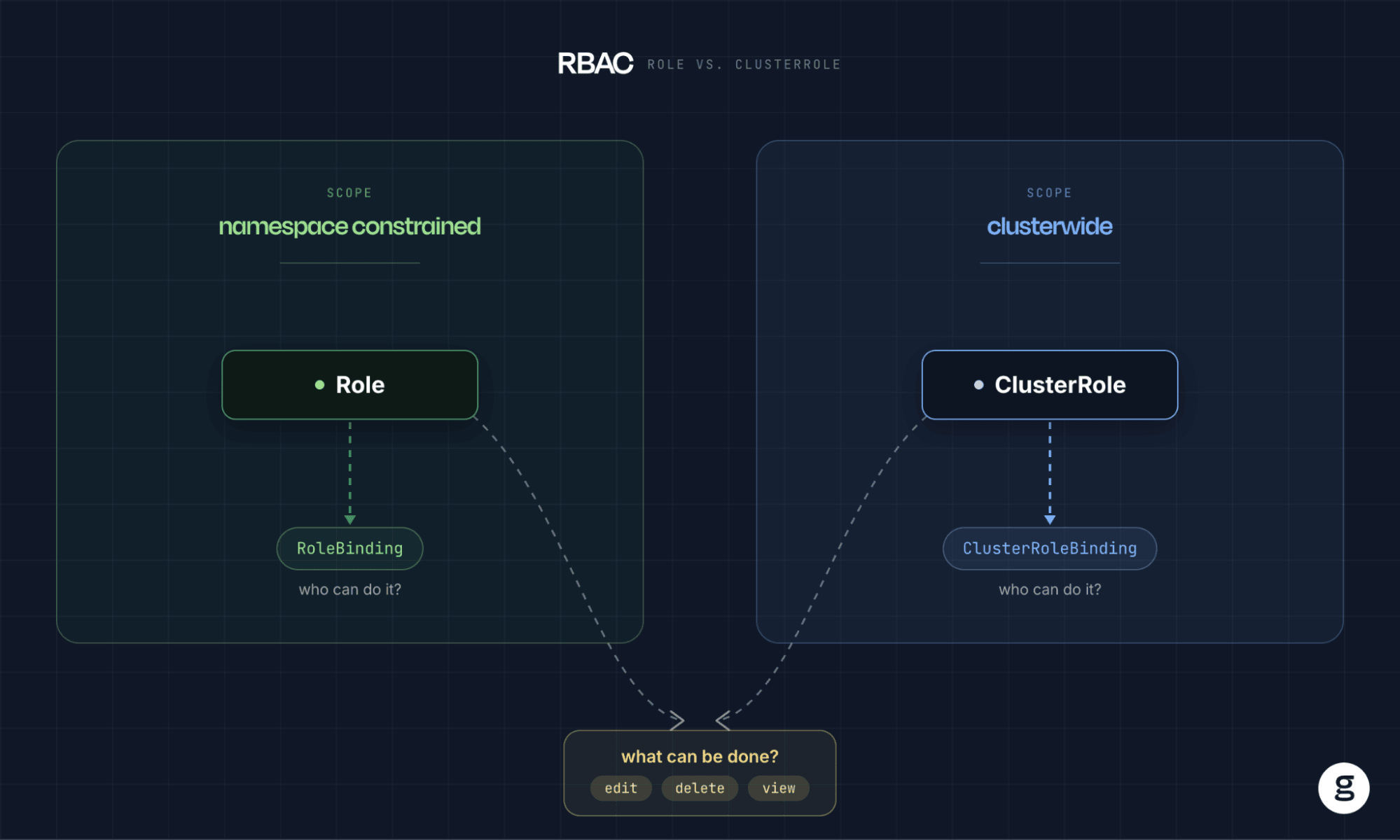Click the view tag
1400x840 pixels.
[x=779, y=788]
